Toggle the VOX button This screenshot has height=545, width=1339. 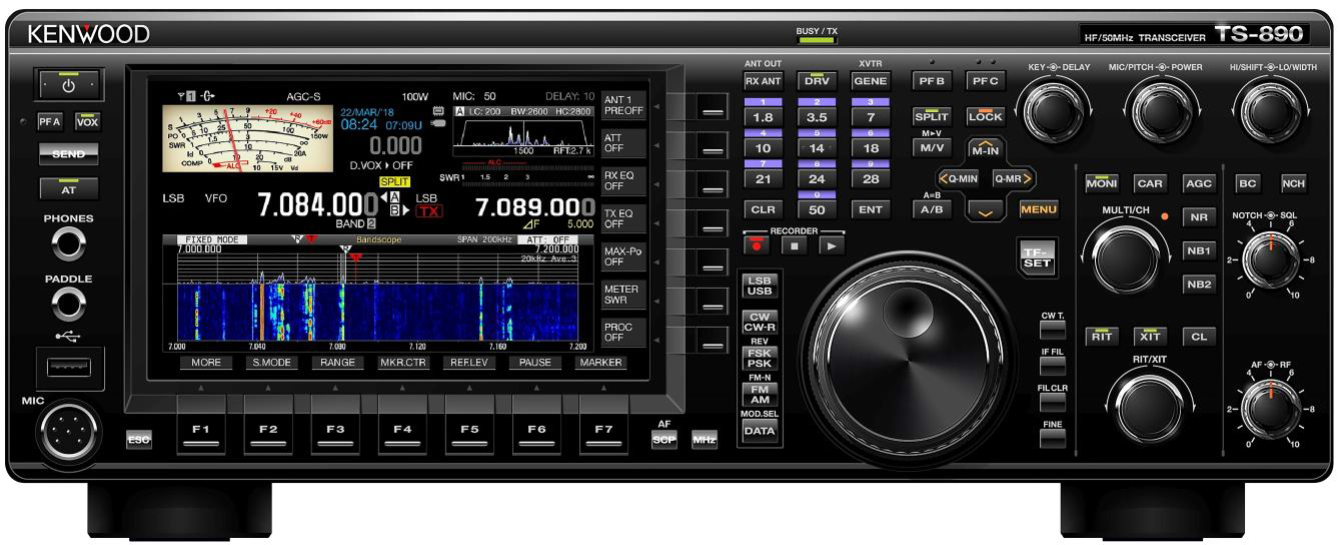click(88, 121)
